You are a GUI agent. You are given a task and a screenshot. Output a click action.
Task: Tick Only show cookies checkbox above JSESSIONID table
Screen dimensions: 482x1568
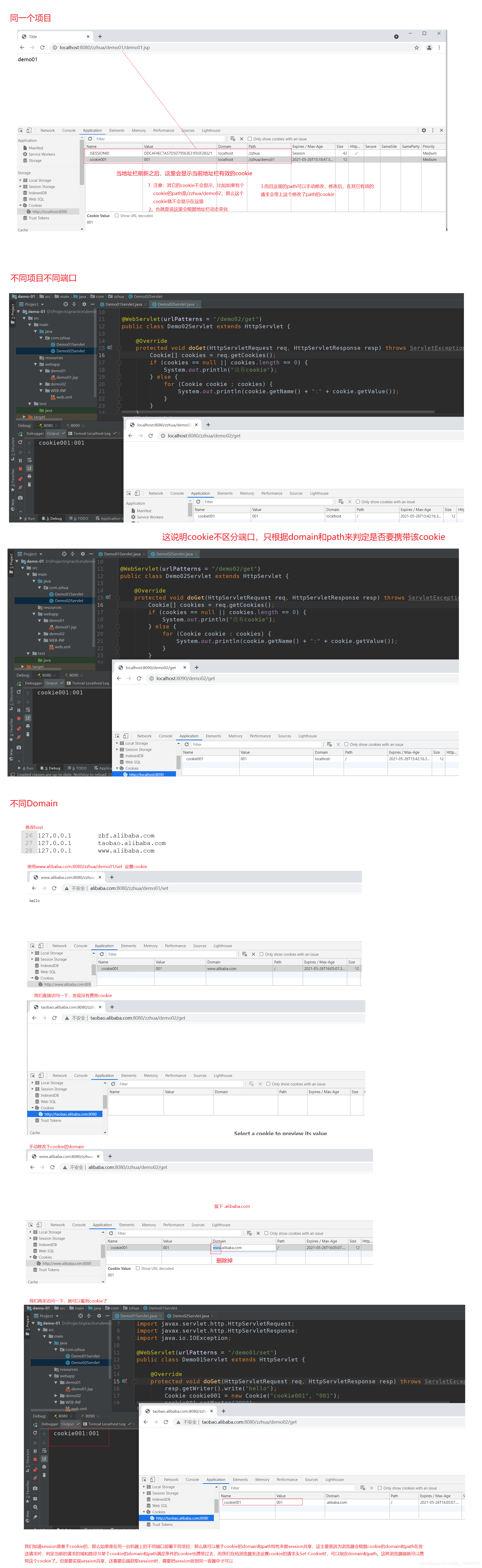click(x=250, y=139)
